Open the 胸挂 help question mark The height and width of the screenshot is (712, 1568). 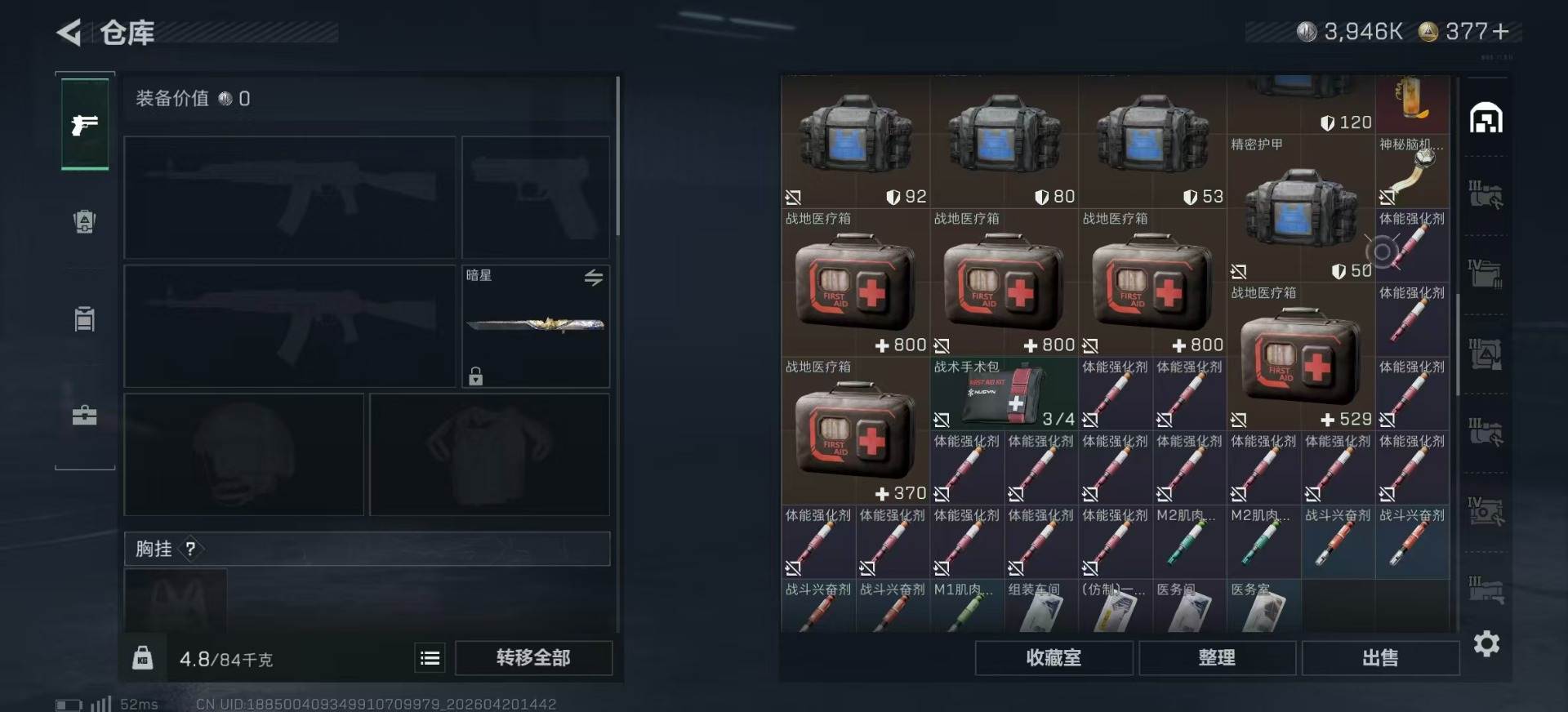point(190,549)
